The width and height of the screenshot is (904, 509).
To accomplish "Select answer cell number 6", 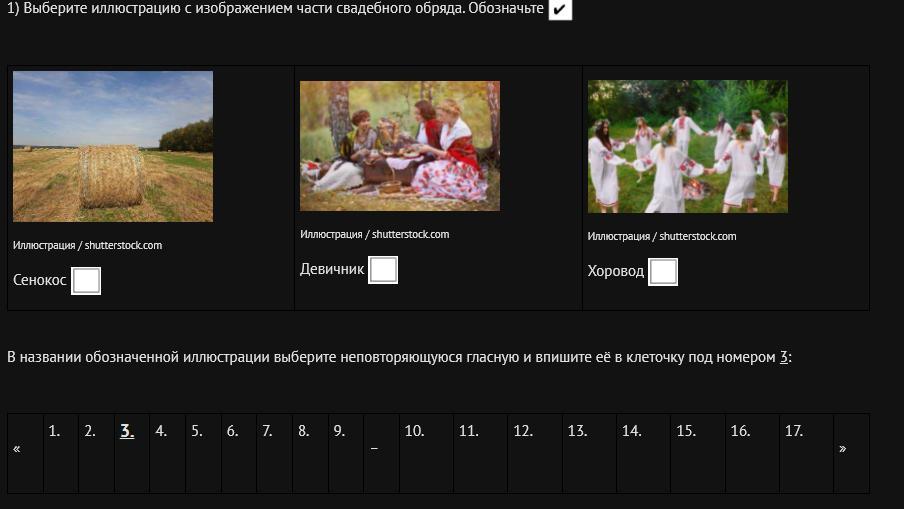I will pyautogui.click(x=239, y=453).
